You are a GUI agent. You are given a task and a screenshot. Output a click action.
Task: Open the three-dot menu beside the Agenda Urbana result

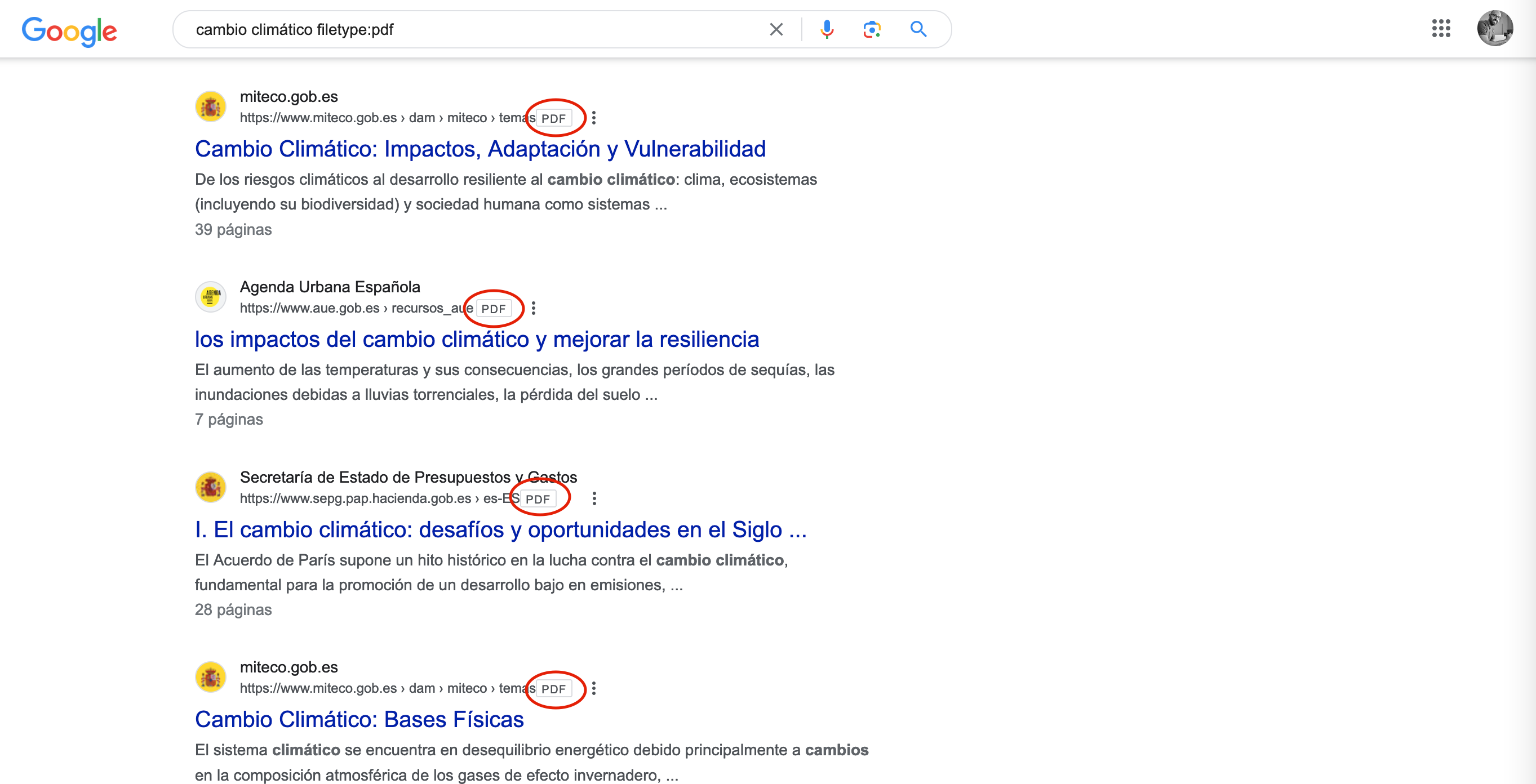pyautogui.click(x=534, y=308)
